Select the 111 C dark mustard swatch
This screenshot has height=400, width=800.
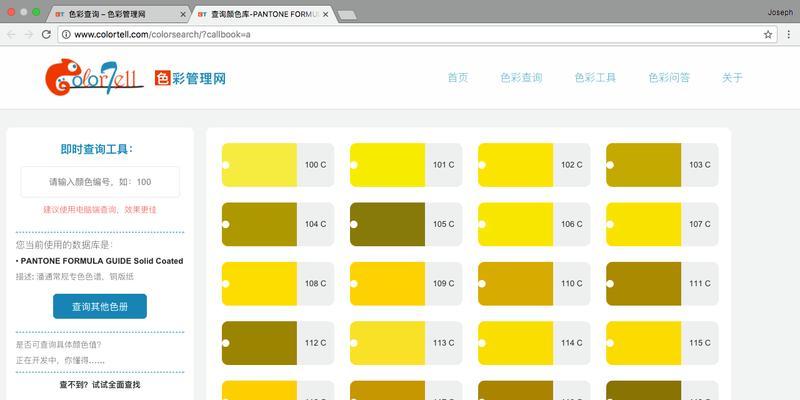(662, 284)
